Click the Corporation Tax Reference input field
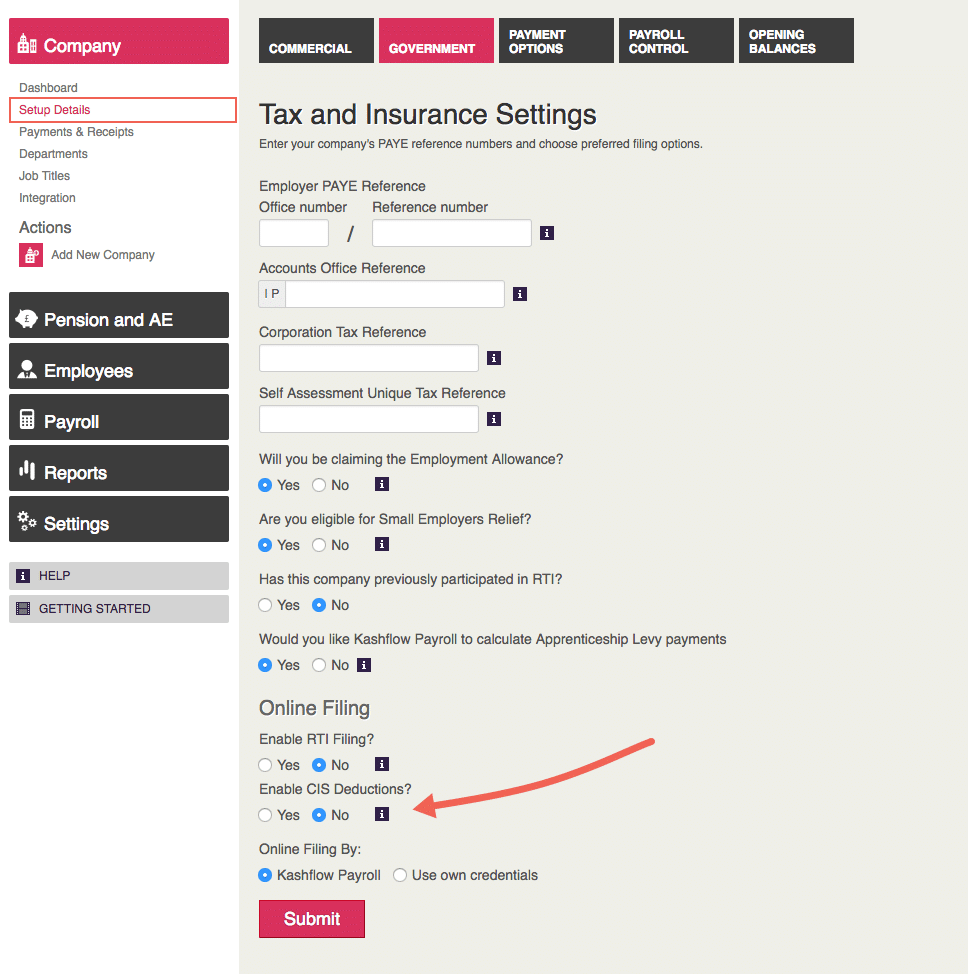The width and height of the screenshot is (968, 974). pos(369,358)
